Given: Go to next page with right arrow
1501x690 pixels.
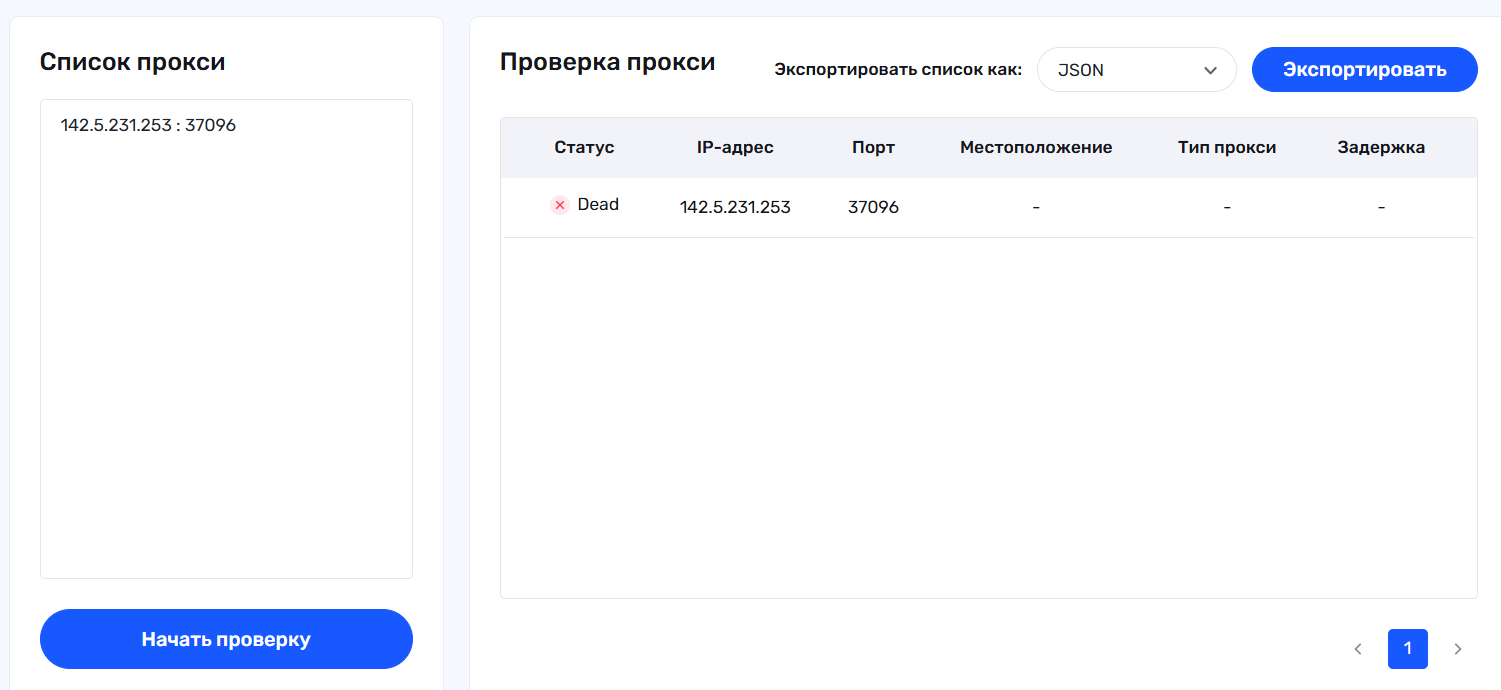Looking at the screenshot, I should [x=1457, y=649].
